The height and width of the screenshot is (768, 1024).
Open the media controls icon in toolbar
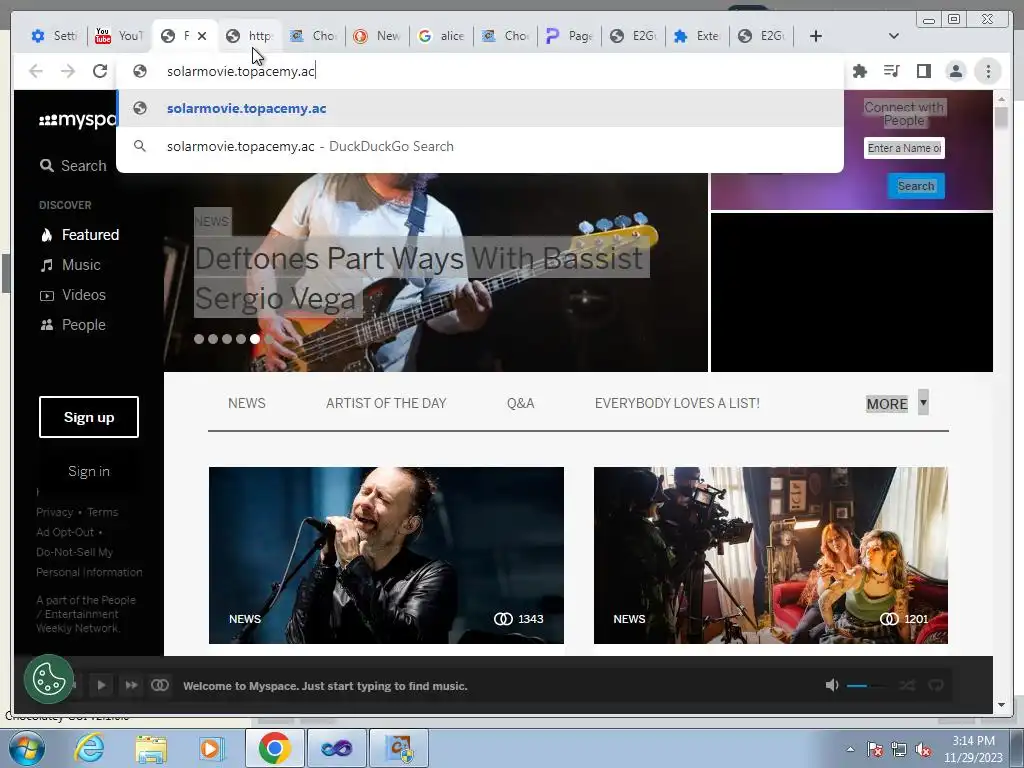pos(891,71)
